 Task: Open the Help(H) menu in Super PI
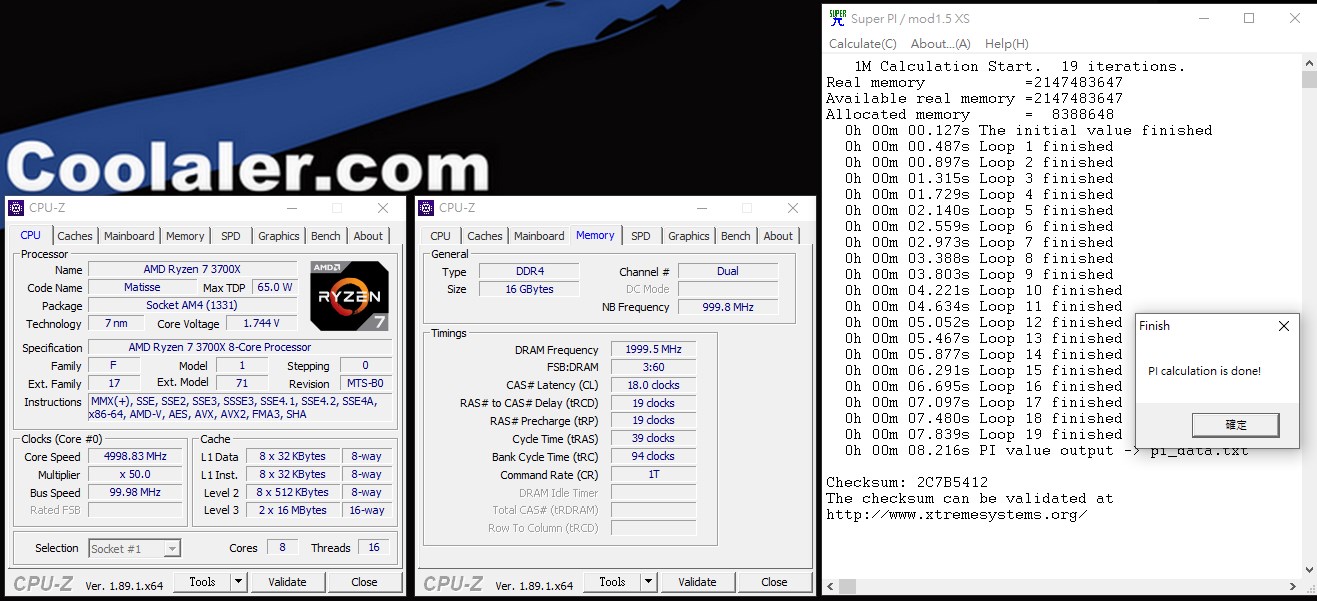[1006, 44]
